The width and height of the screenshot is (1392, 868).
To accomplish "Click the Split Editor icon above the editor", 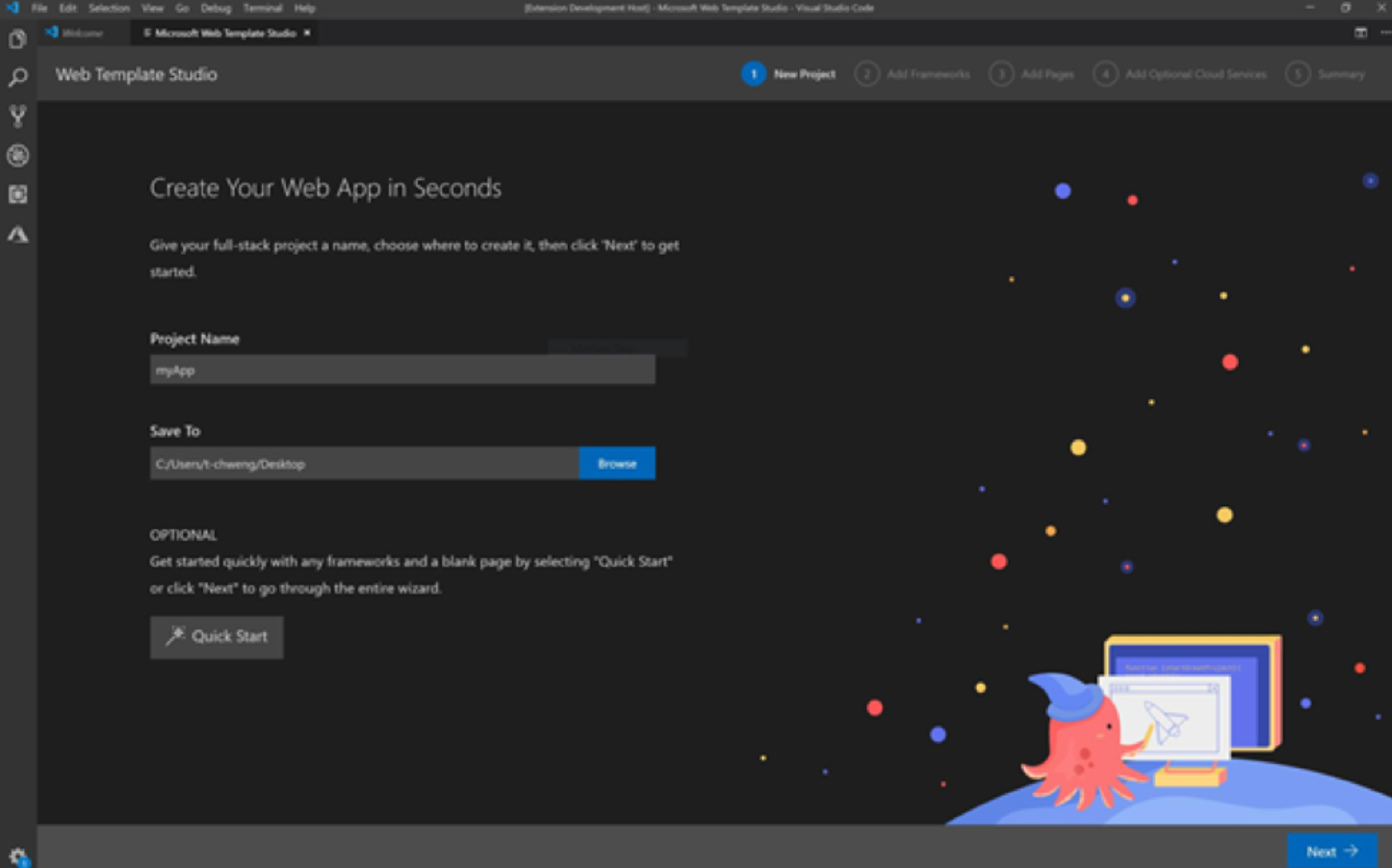I will coord(1360,32).
